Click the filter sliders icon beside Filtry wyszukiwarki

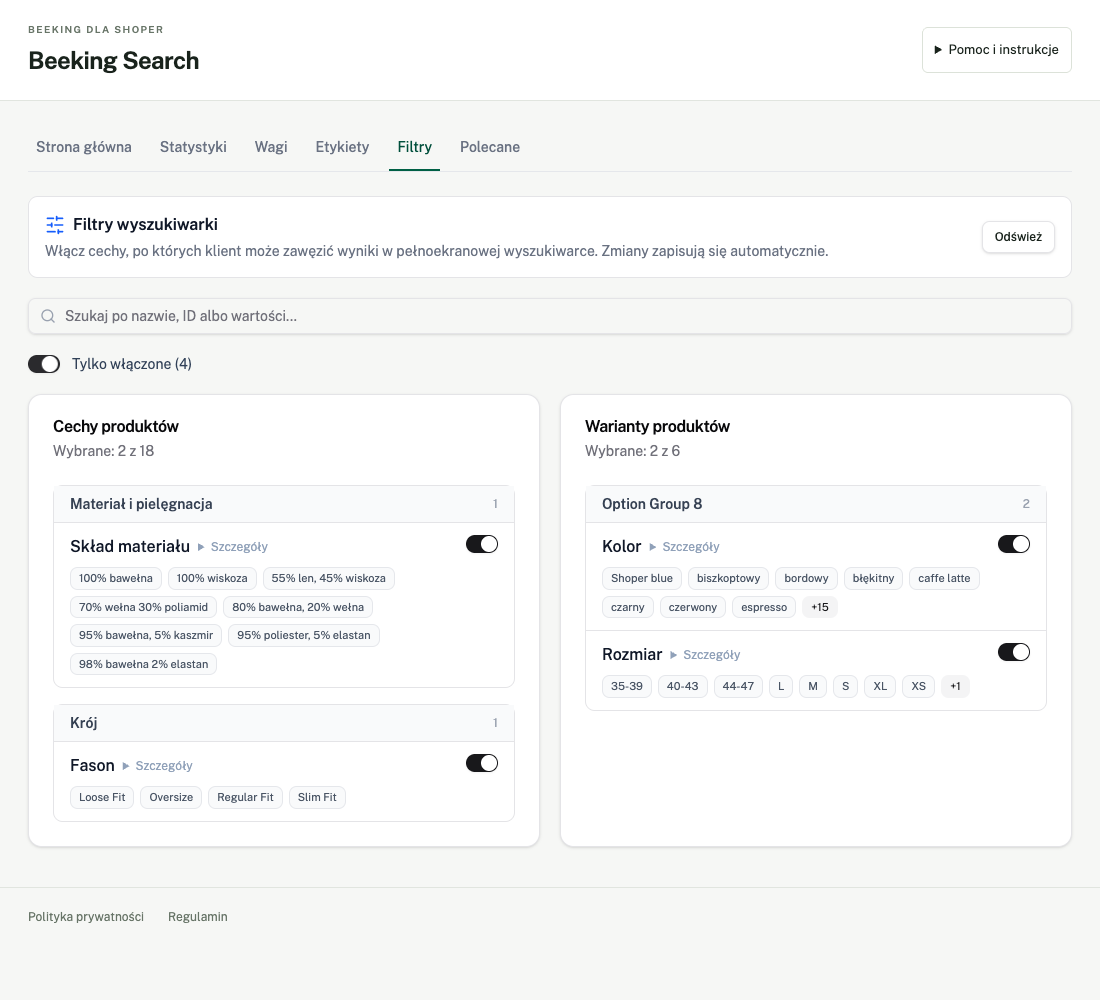(x=55, y=225)
